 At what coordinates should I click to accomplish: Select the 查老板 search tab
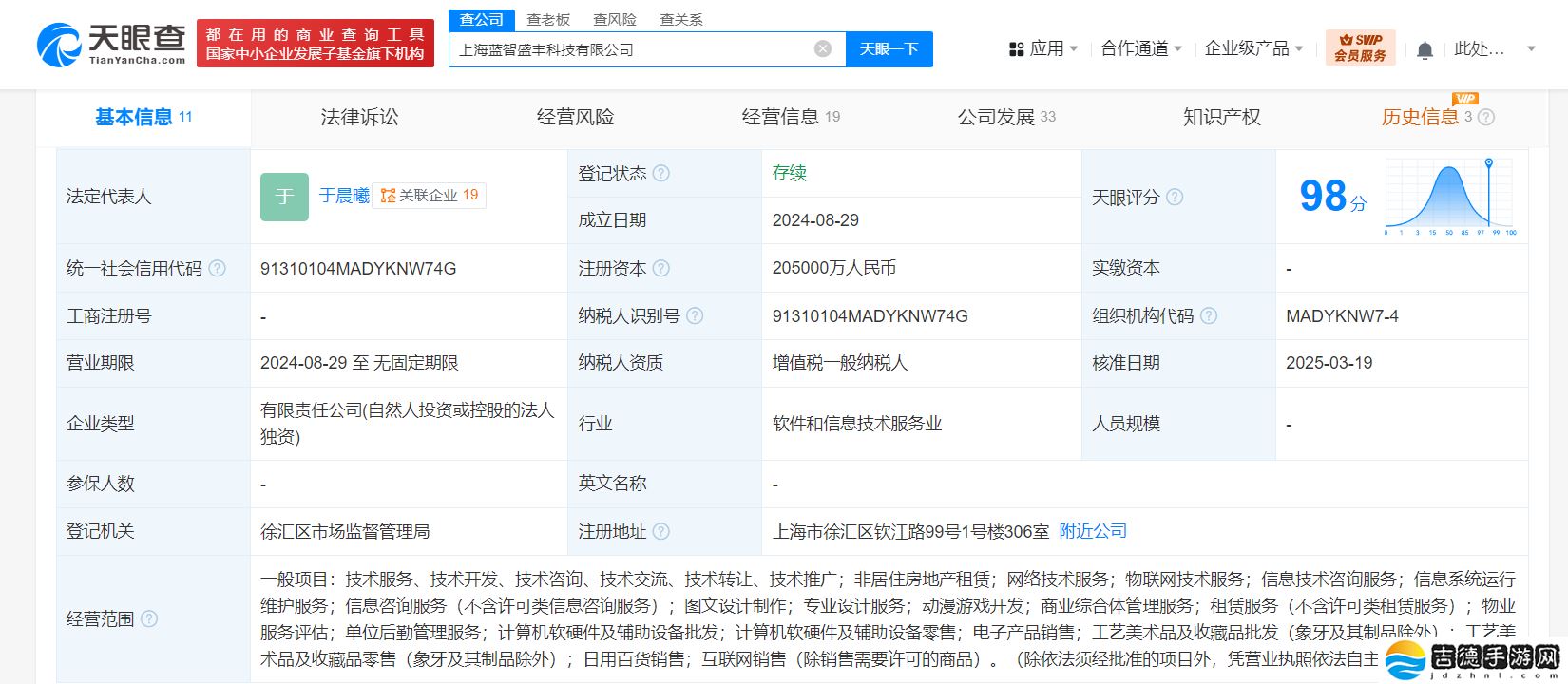[548, 19]
